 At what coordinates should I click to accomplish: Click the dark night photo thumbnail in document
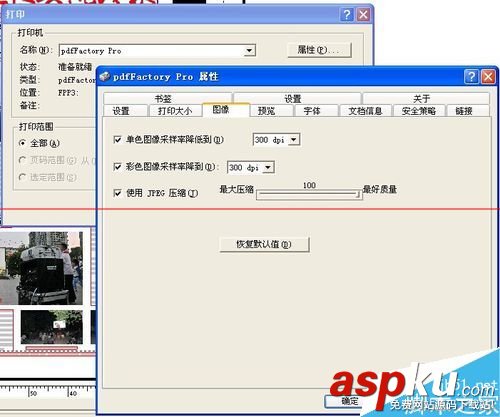52,327
